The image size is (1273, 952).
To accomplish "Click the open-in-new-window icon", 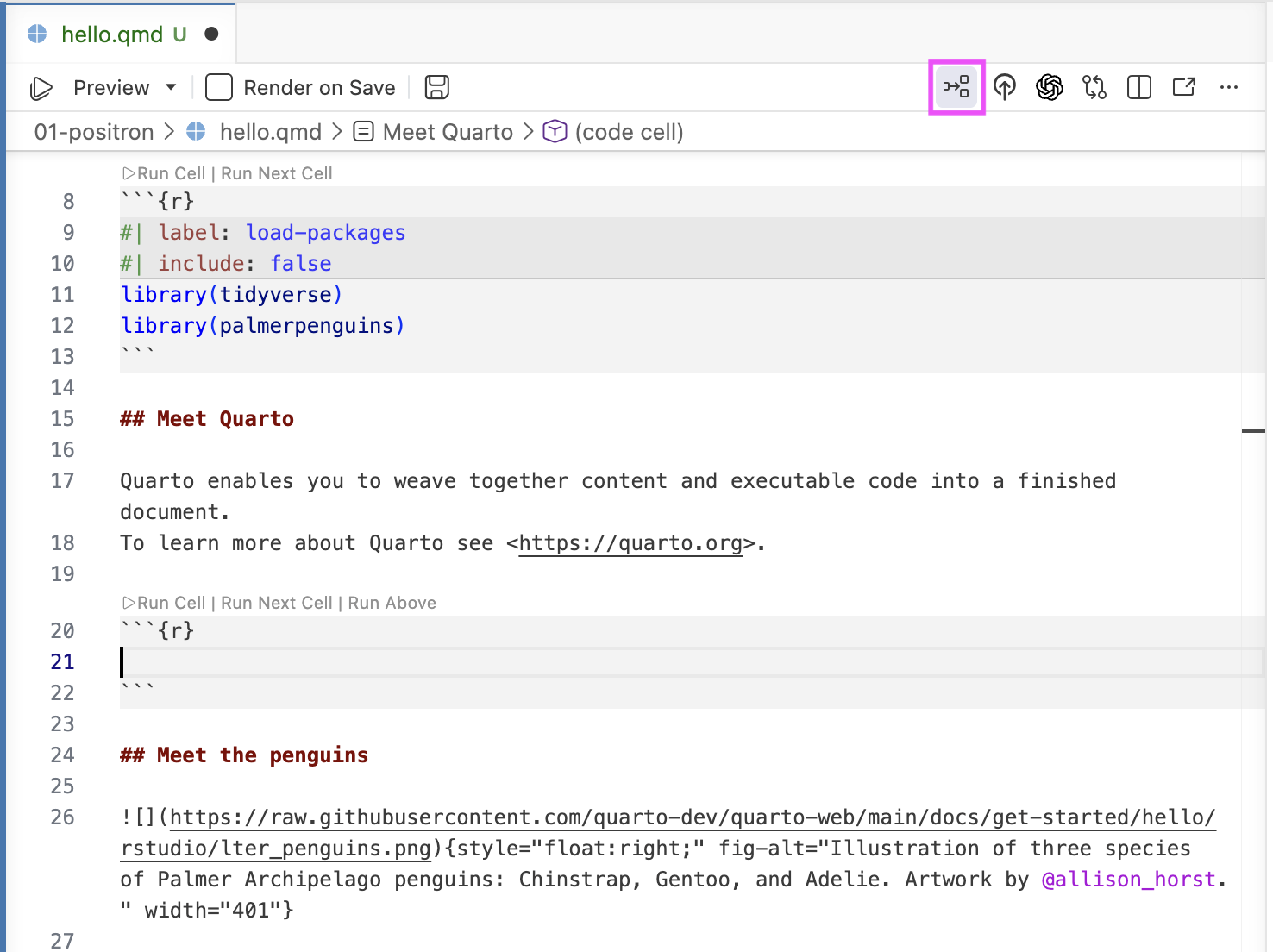I will [1184, 87].
